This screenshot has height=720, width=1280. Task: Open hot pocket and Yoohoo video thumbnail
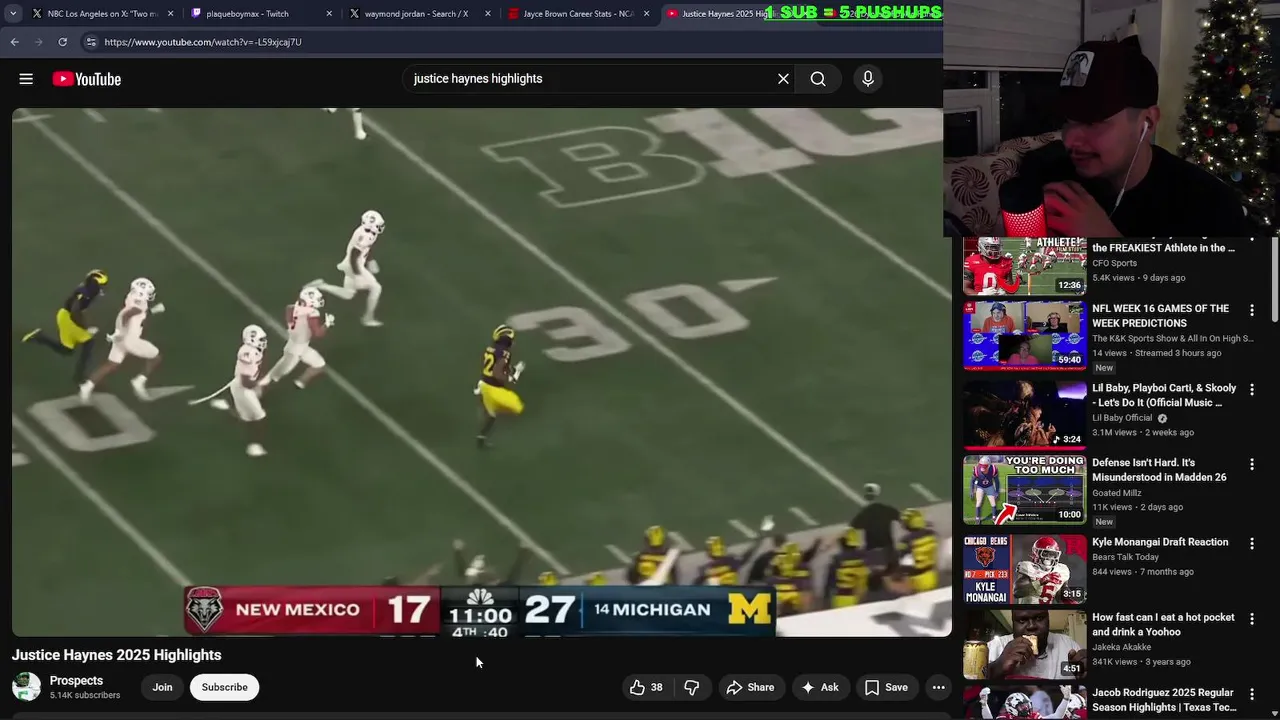click(1024, 645)
